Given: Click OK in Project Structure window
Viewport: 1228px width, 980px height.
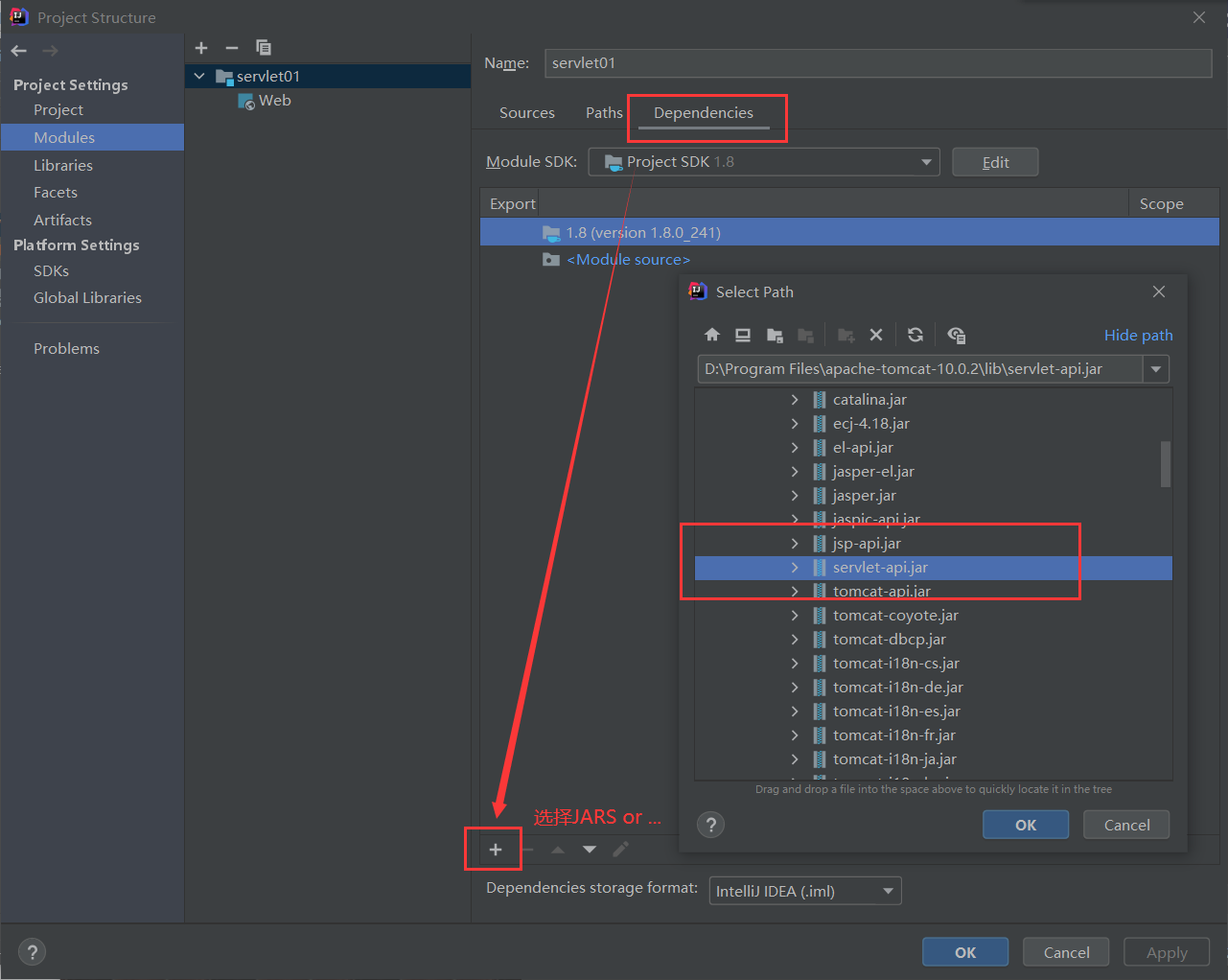Looking at the screenshot, I should pyautogui.click(x=965, y=952).
